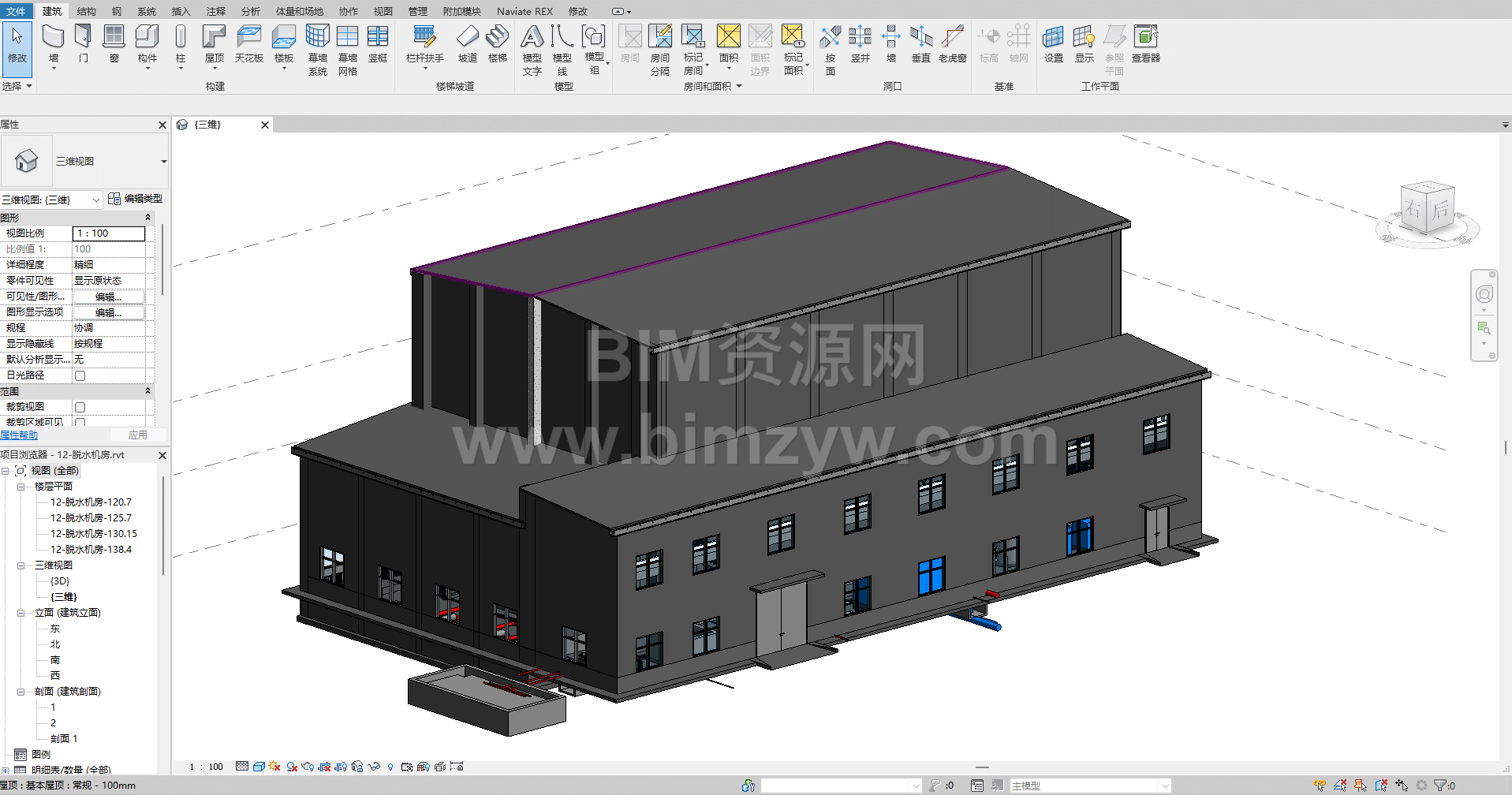Toggle the 裁剪视图 (crop view) checkbox
The image size is (1512, 795).
[80, 407]
